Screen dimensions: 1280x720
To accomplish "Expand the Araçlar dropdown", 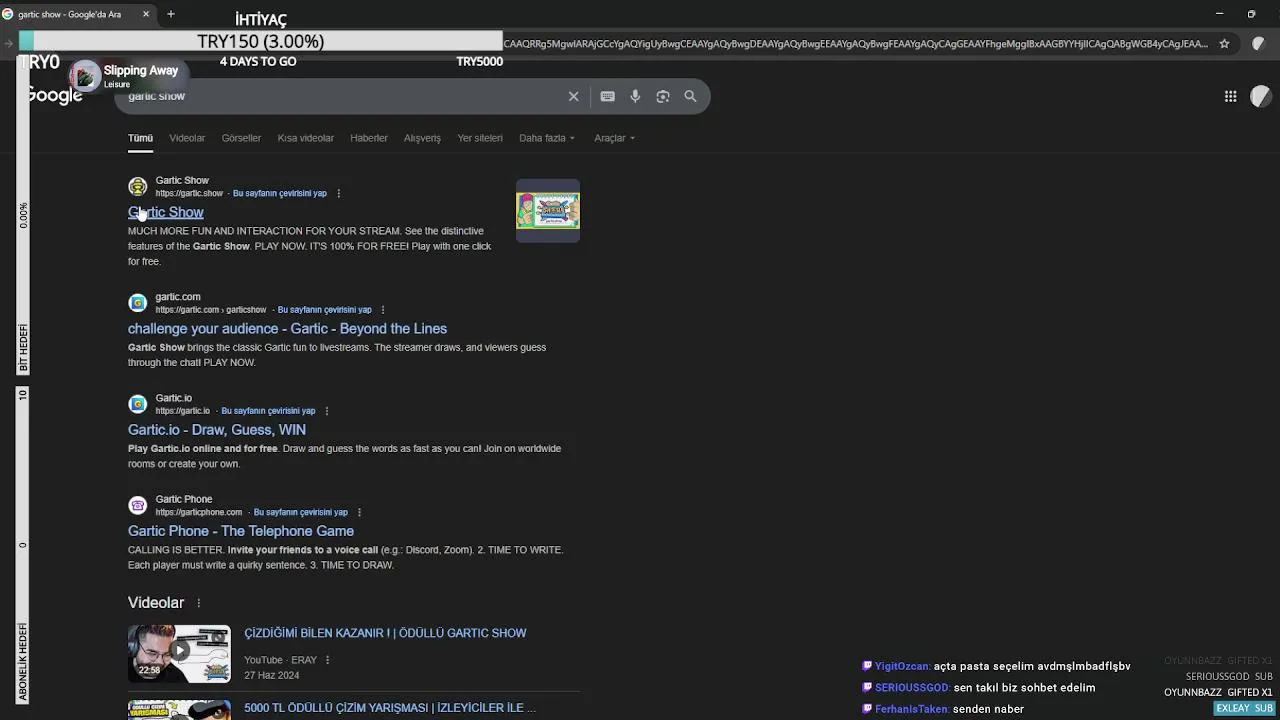I will (614, 138).
